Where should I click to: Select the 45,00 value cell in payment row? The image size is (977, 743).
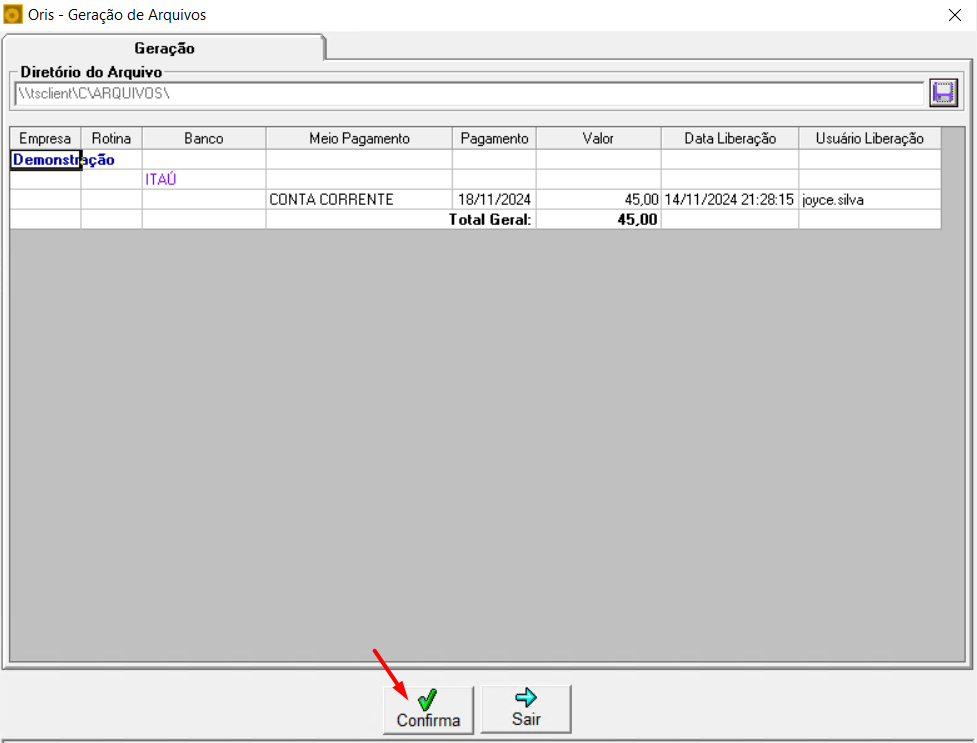tap(598, 199)
